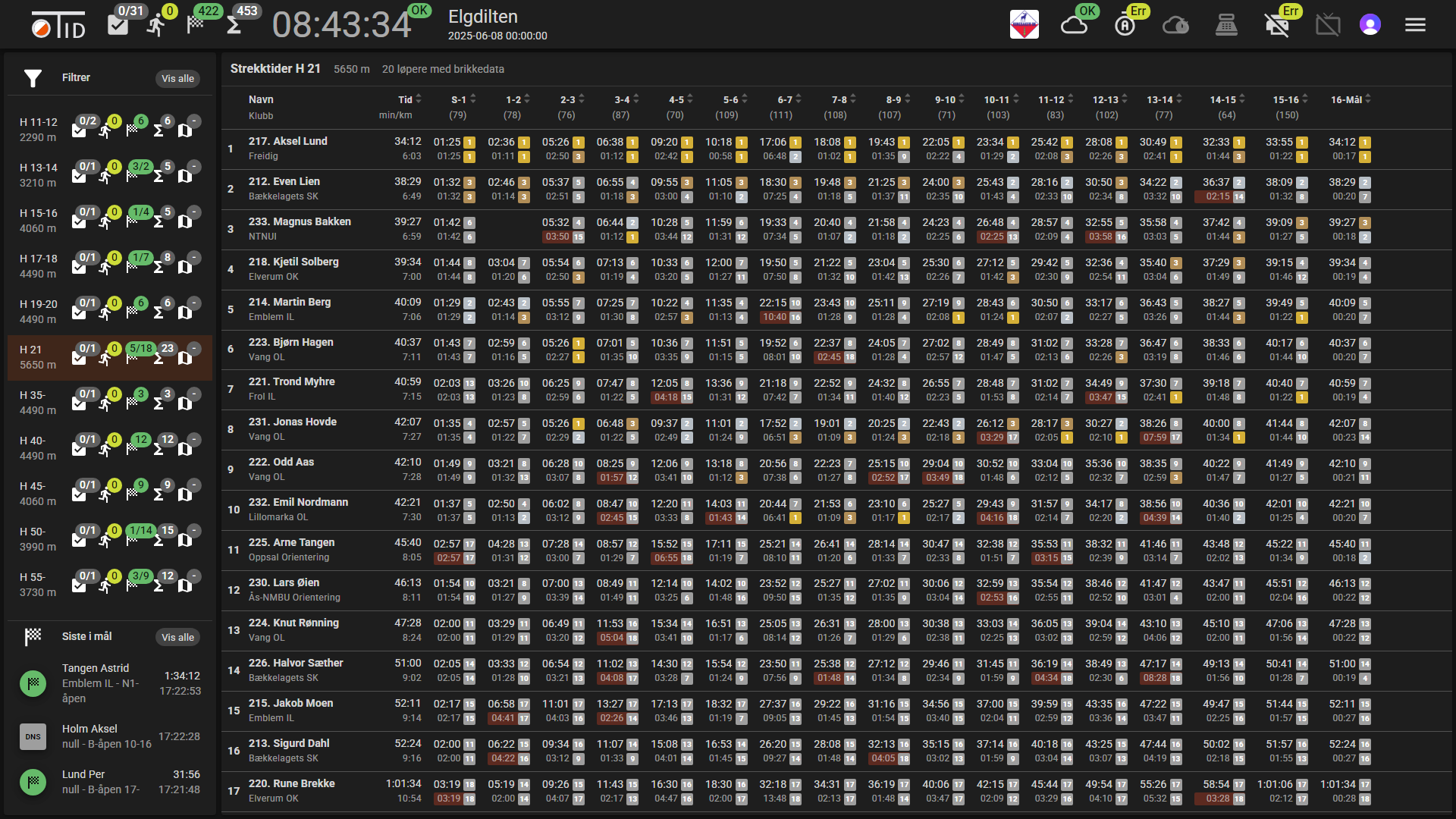The width and height of the screenshot is (1456, 819).
Task: Sort table by Tid column
Action: (409, 99)
